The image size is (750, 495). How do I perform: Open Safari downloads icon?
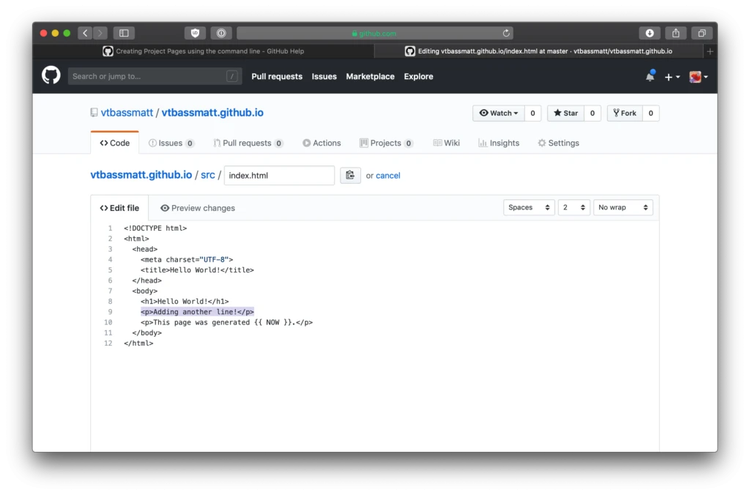[649, 33]
